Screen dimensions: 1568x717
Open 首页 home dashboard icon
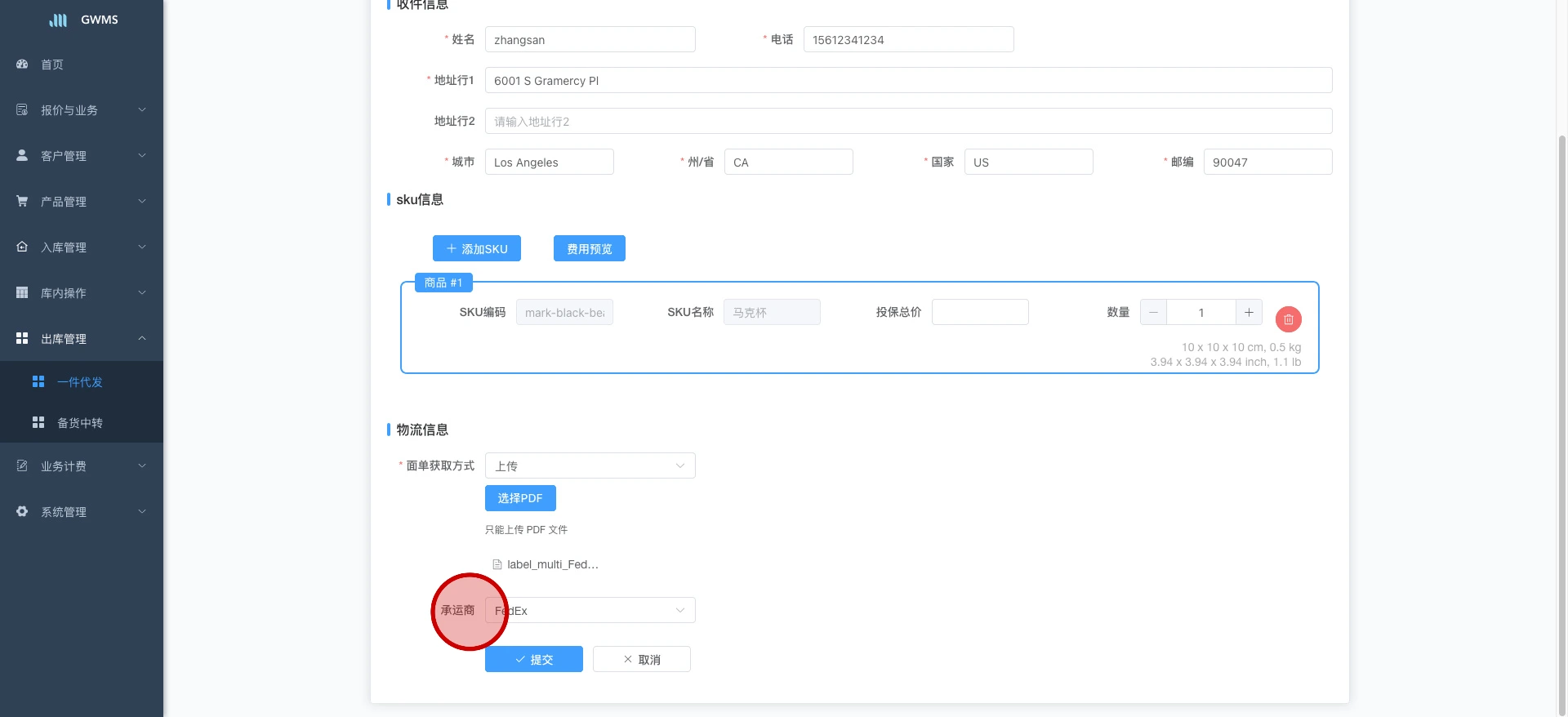pos(22,64)
